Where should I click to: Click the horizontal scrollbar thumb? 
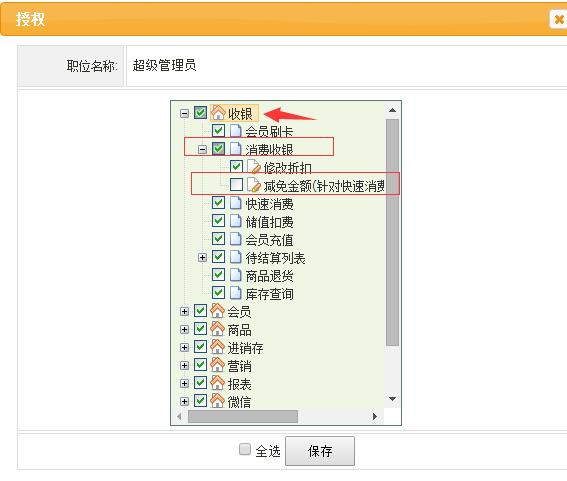(243, 416)
